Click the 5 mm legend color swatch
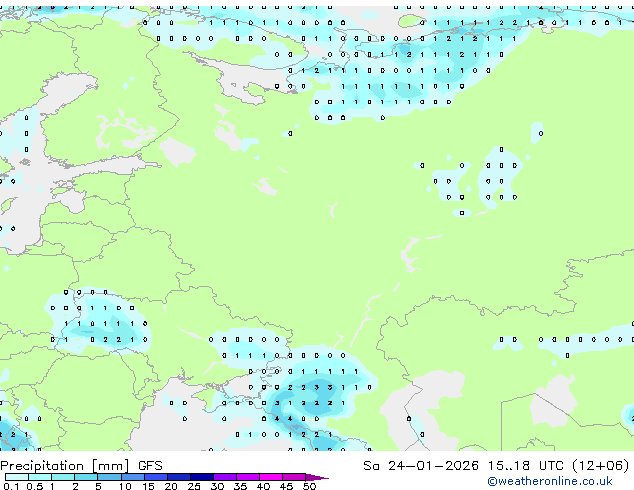This screenshot has width=634, height=490. click(109, 477)
